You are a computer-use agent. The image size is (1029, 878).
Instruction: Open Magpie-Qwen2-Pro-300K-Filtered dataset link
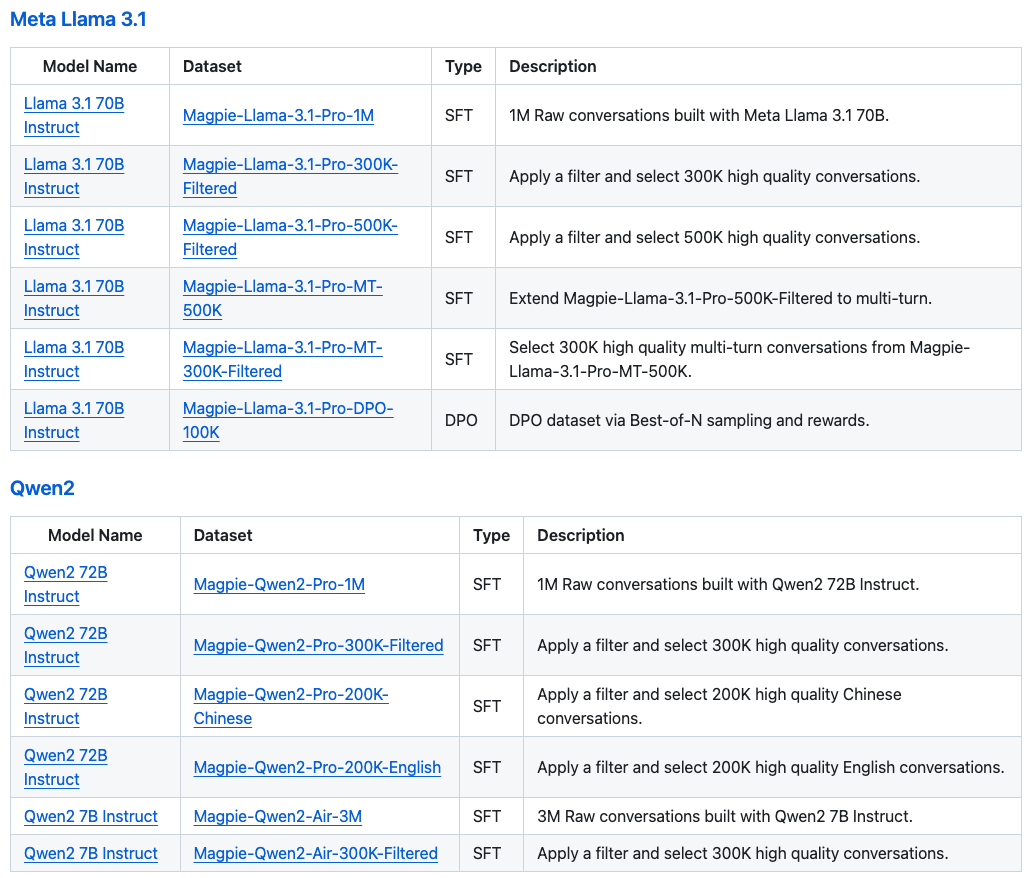(x=318, y=646)
